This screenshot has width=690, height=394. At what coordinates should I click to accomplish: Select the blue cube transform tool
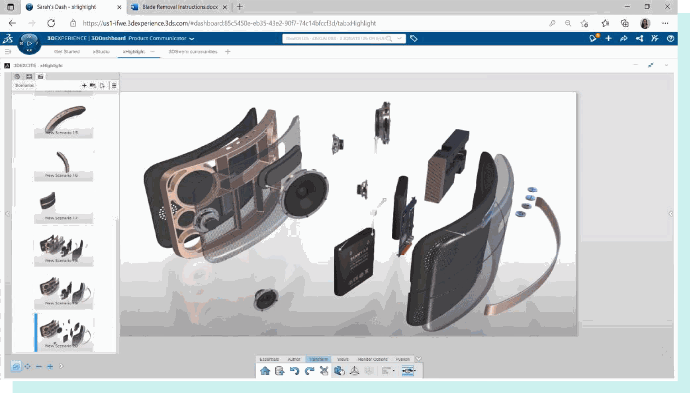click(339, 371)
